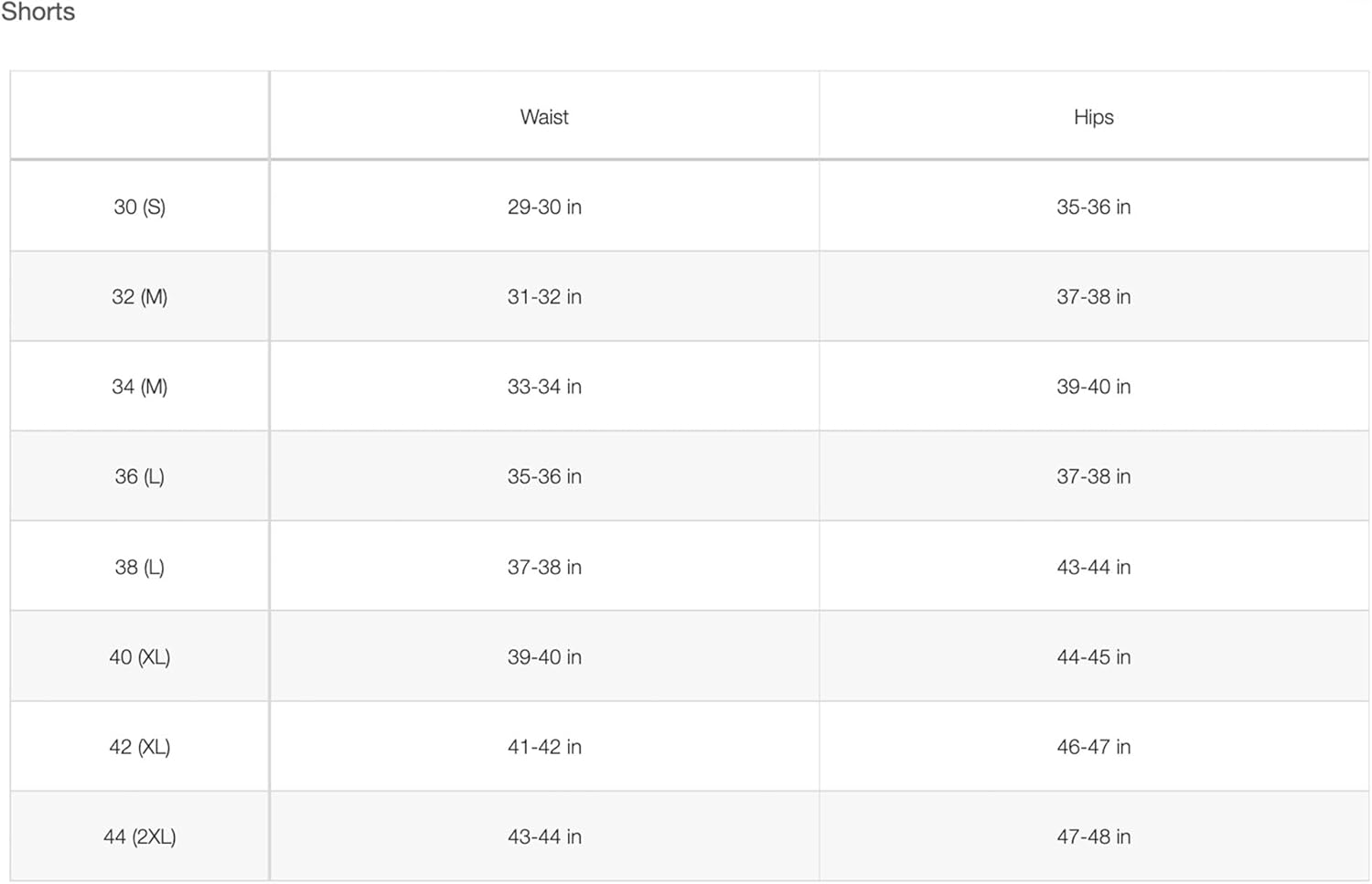Click the 42 (XL) size label

(x=139, y=747)
